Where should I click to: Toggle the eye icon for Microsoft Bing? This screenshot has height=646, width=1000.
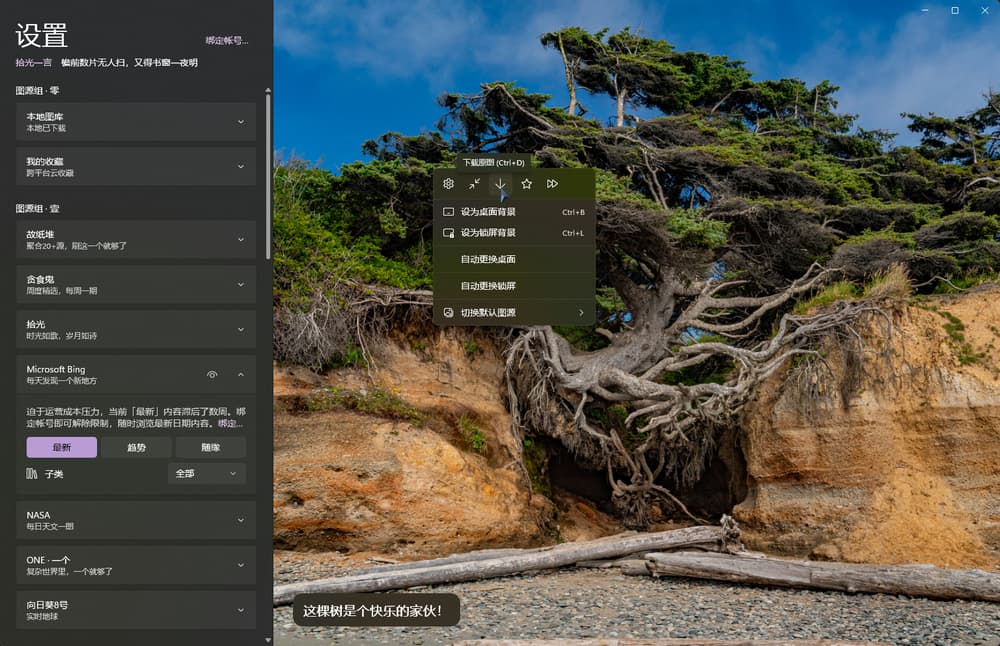212,375
